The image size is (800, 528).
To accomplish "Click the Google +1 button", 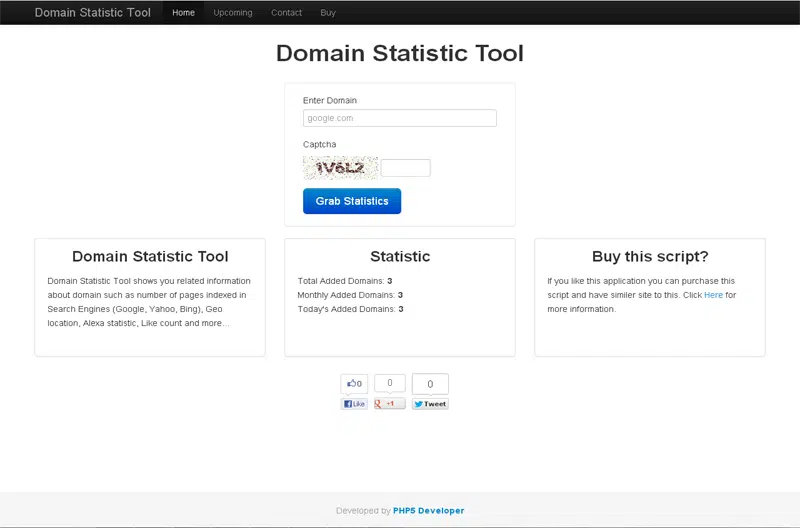I will click(x=389, y=404).
